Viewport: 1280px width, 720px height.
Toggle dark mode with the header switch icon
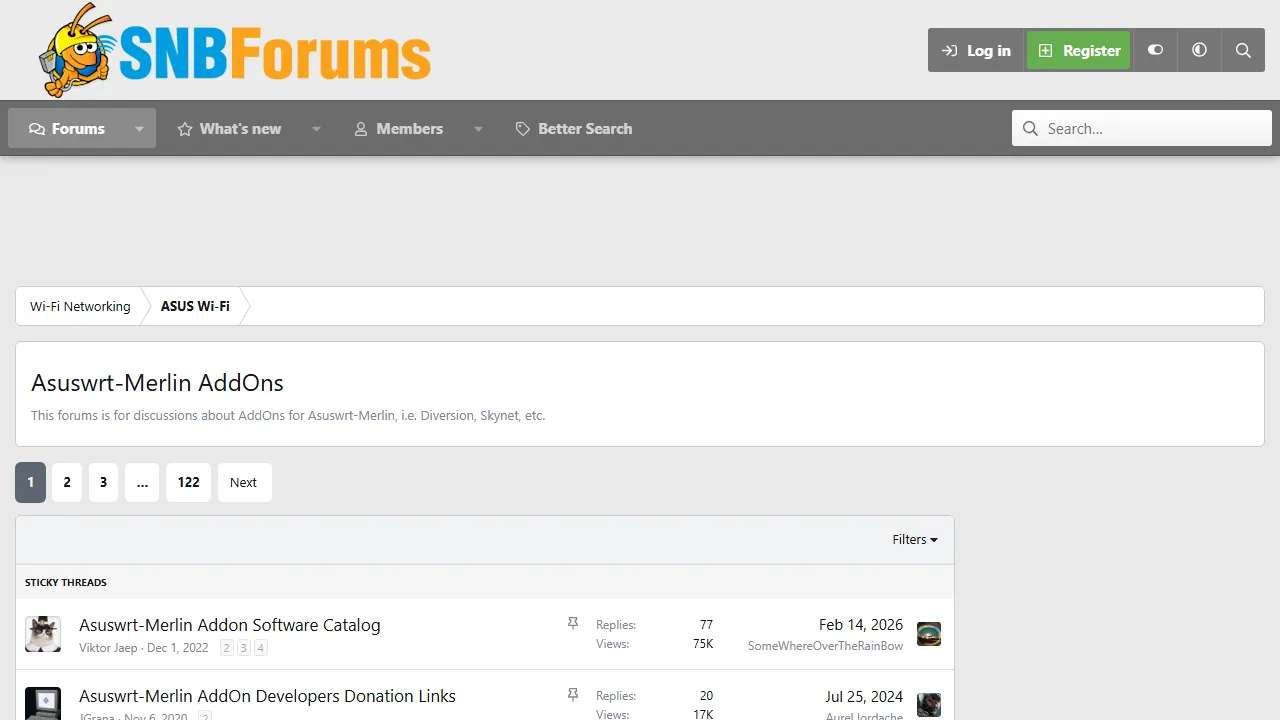pos(1155,49)
